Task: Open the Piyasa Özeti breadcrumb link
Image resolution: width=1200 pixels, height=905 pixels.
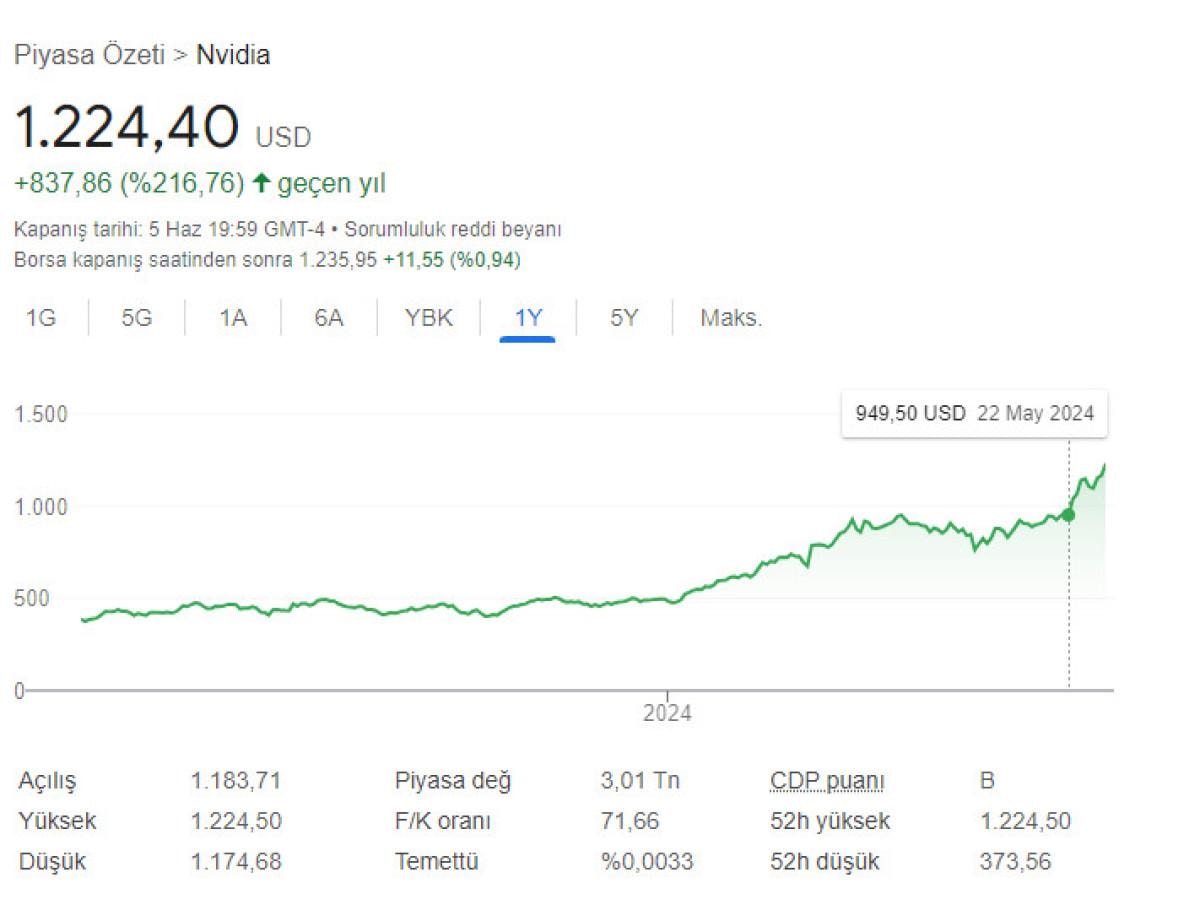Action: coord(89,55)
